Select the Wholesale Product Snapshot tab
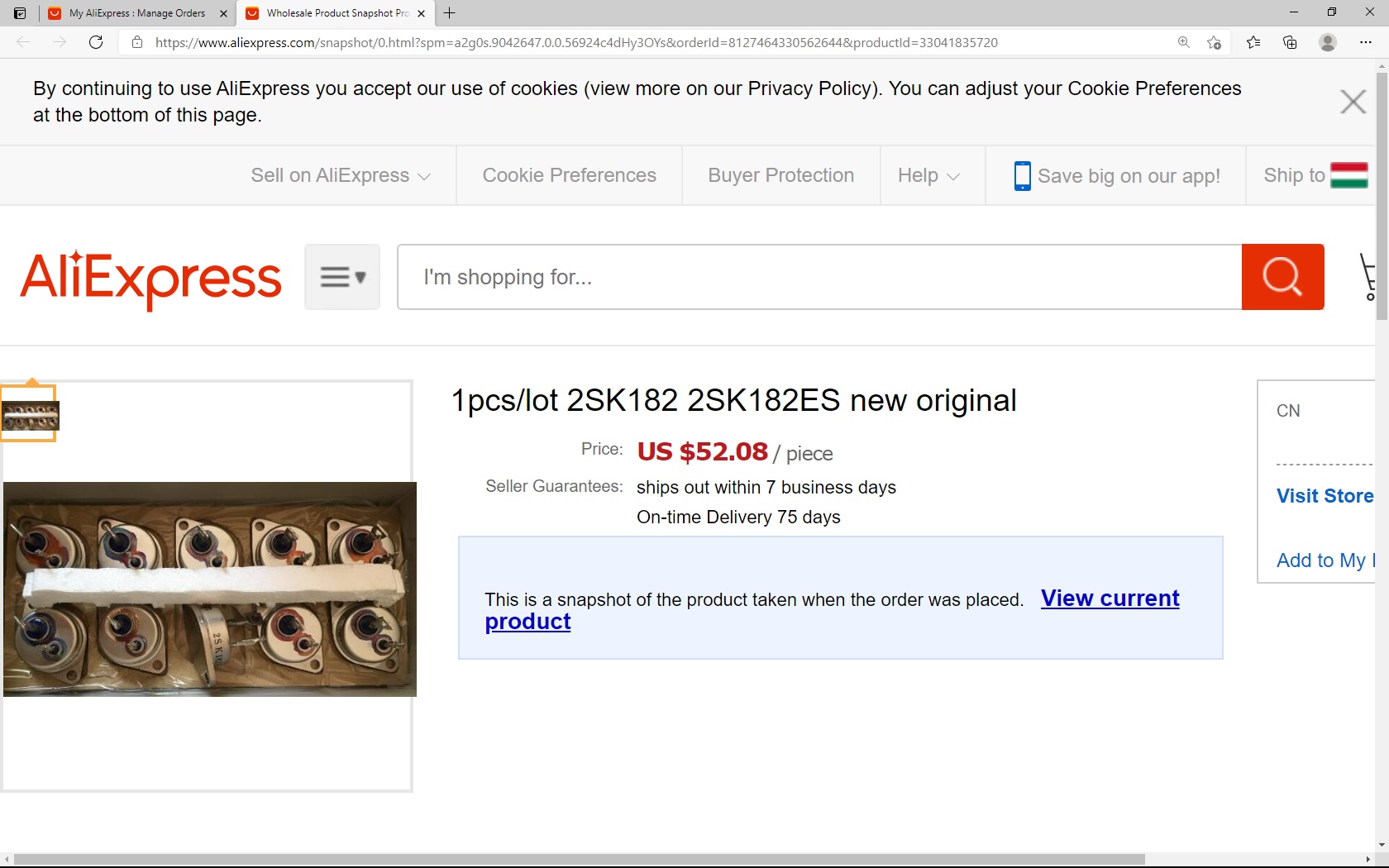The image size is (1389, 868). [337, 13]
